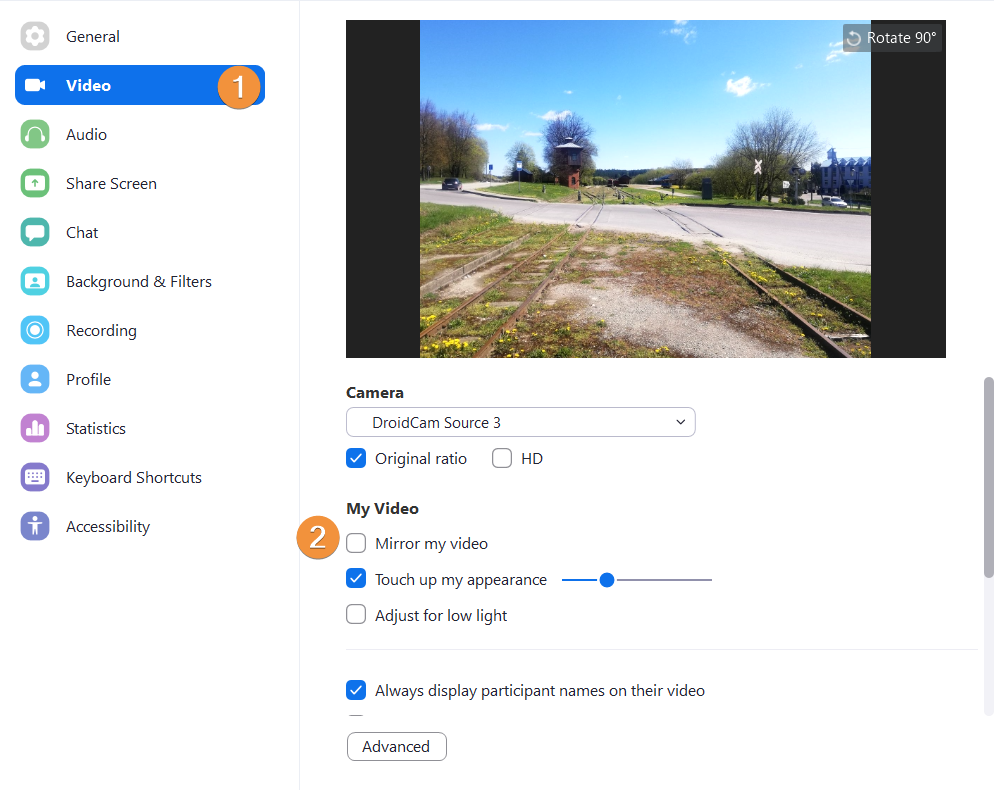This screenshot has width=994, height=790.
Task: Open Background & Filters icon
Action: pos(35,282)
